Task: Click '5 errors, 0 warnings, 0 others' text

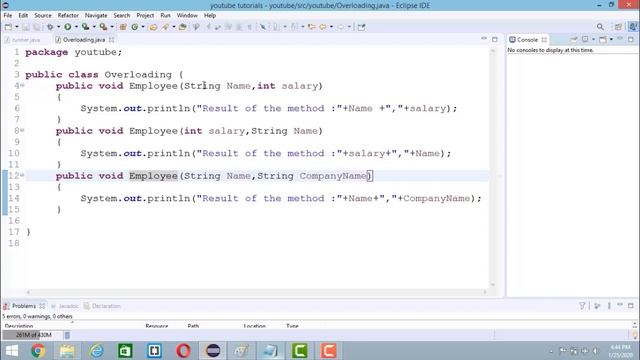Action: 37,316
